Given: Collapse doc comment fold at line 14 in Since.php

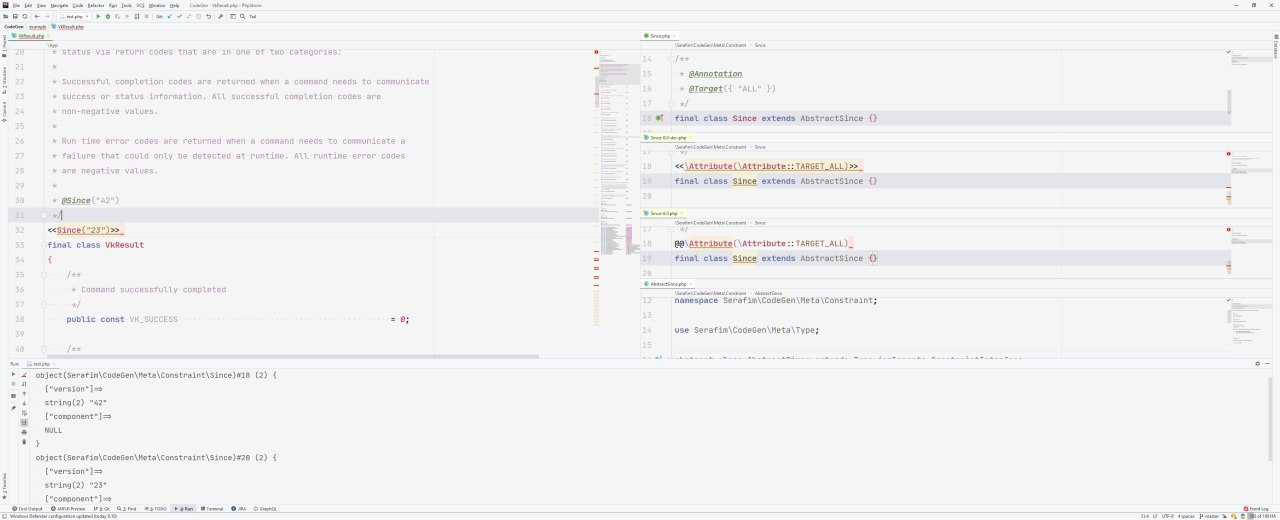Looking at the screenshot, I should point(673,59).
